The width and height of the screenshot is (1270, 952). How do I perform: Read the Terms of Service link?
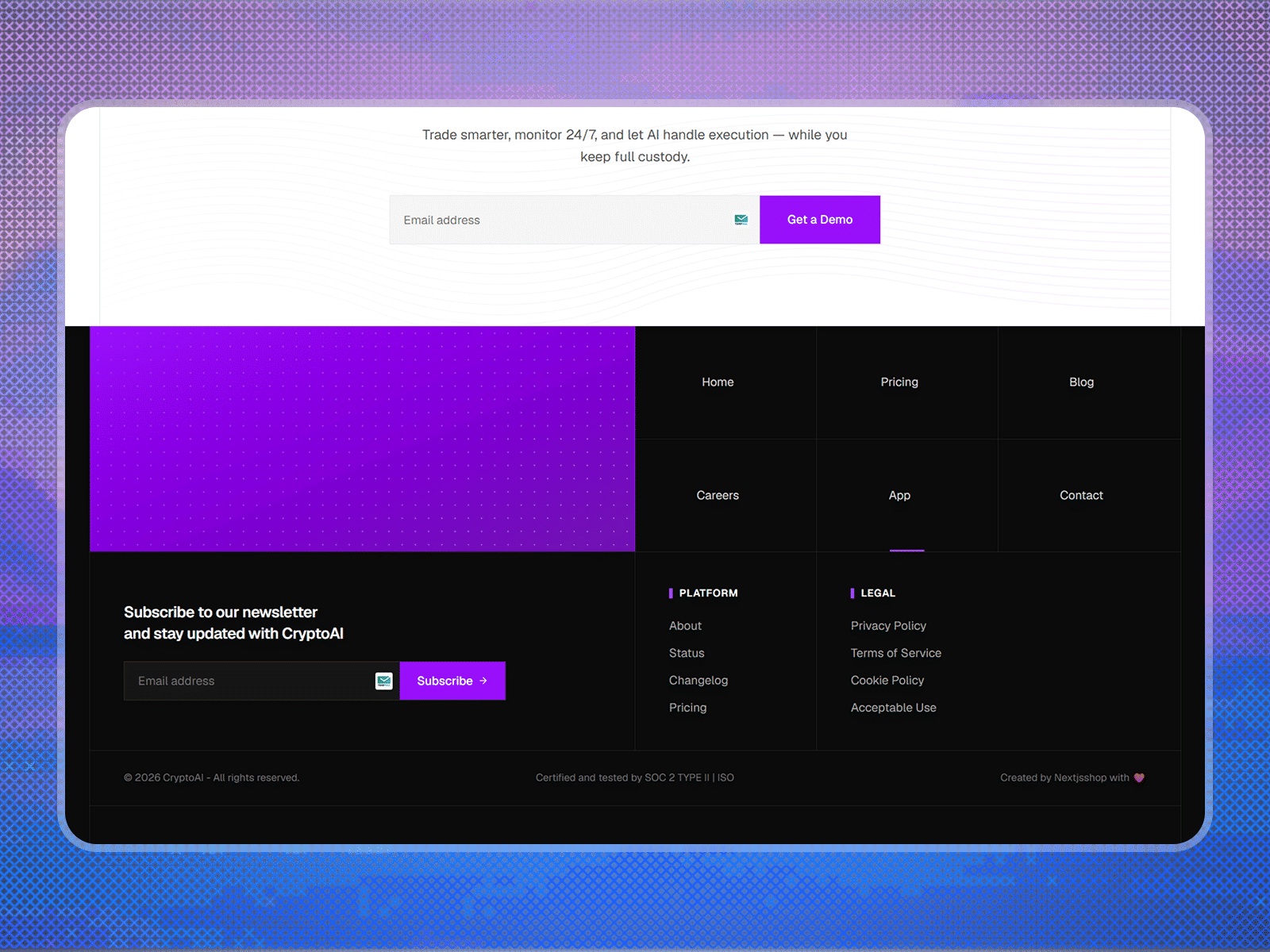click(896, 653)
